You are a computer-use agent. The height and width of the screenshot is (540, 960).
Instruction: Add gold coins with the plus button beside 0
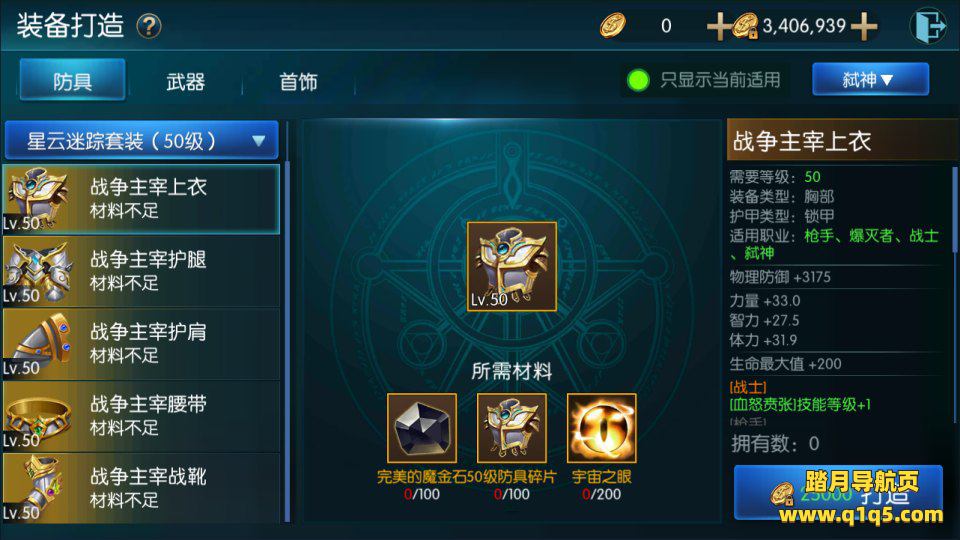coord(718,26)
